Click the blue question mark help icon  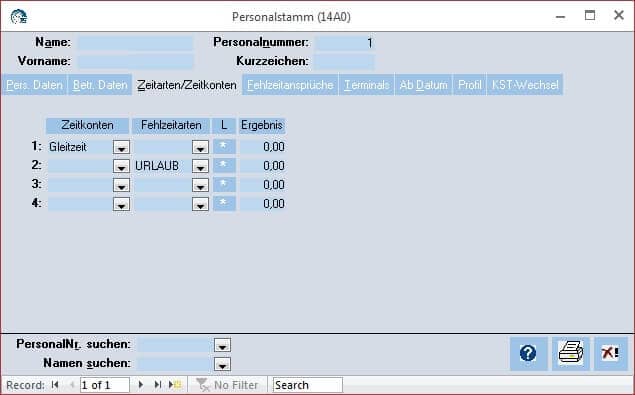(x=528, y=353)
